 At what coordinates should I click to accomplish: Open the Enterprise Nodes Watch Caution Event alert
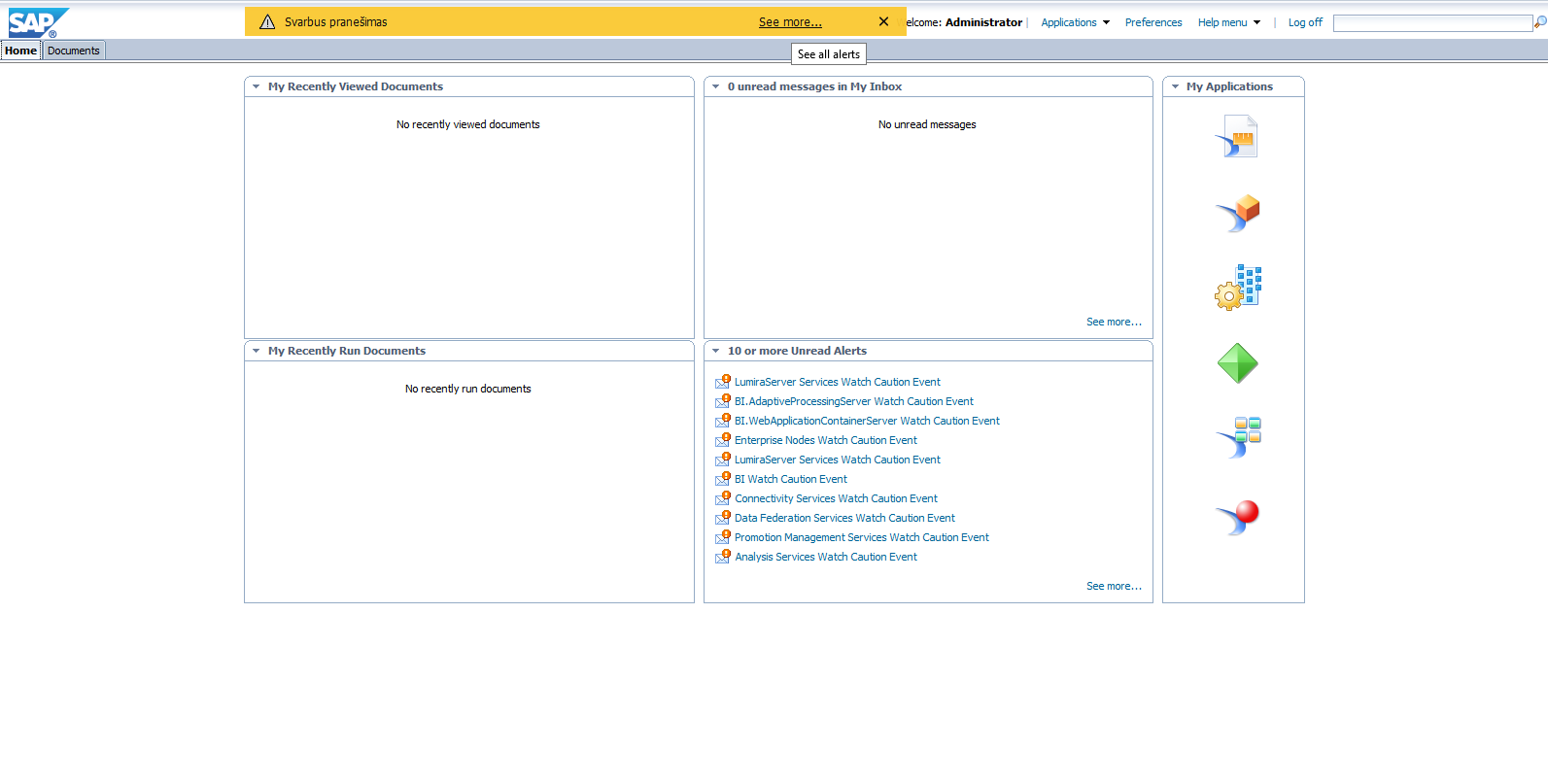coord(825,440)
